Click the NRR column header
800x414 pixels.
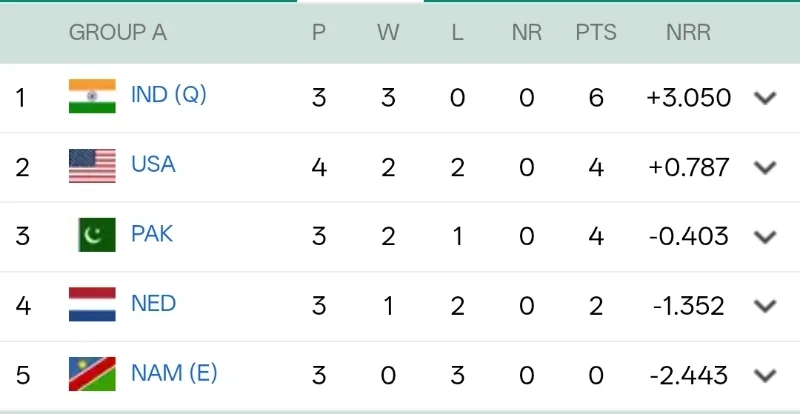(x=688, y=32)
